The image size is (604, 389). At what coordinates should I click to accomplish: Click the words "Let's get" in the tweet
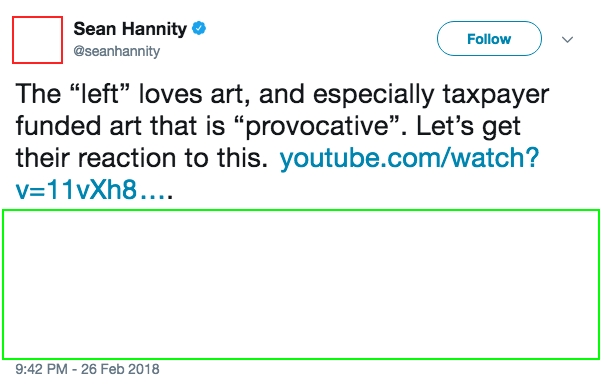(469, 127)
